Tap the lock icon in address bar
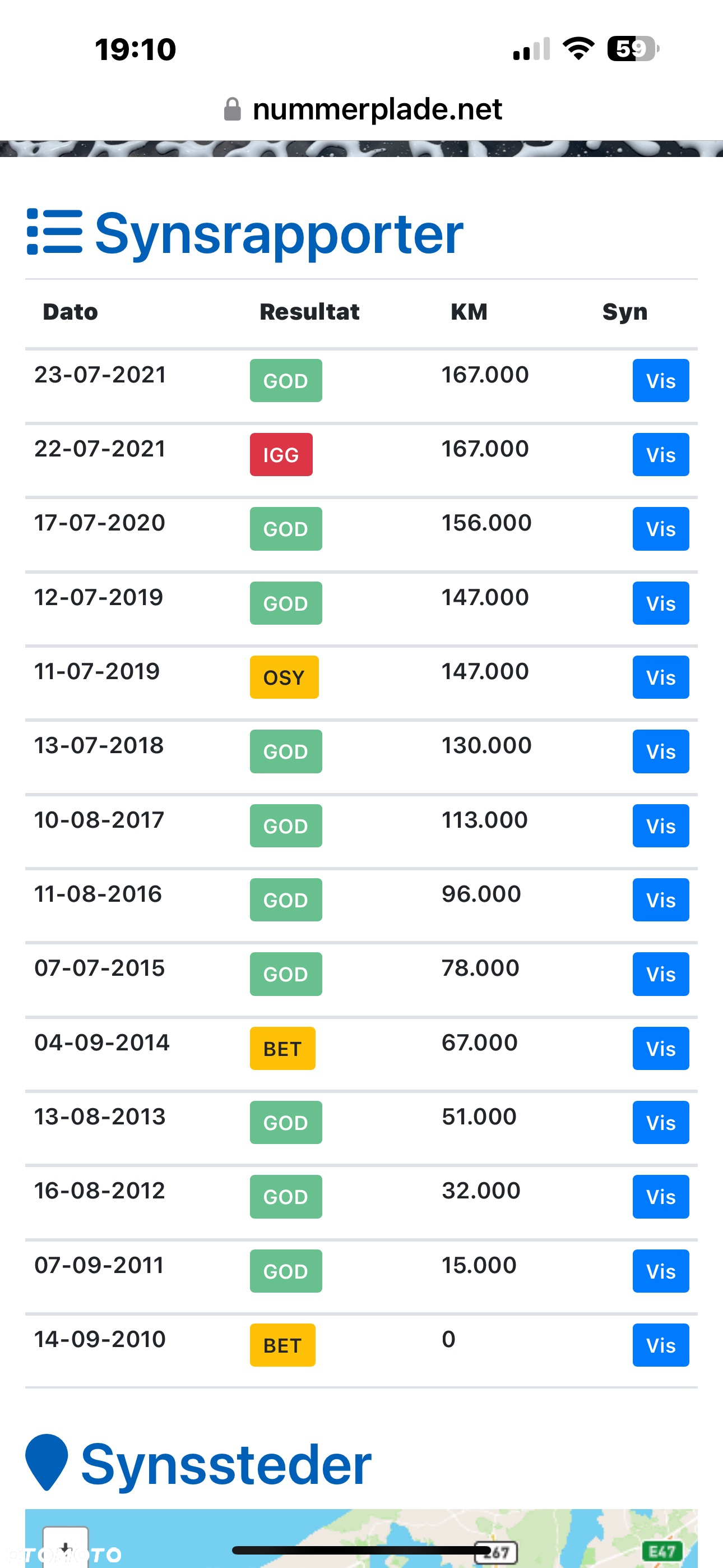Screen dimensions: 723x1568 (233, 109)
